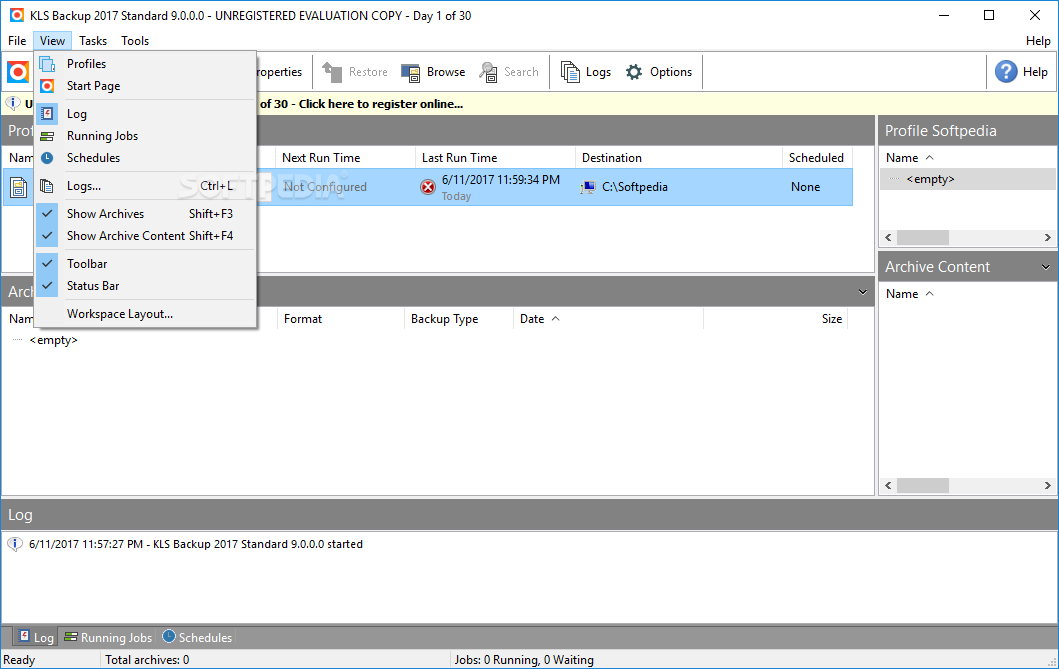
Task: Click the computer icon beside C:\Softpedia
Action: click(x=588, y=187)
